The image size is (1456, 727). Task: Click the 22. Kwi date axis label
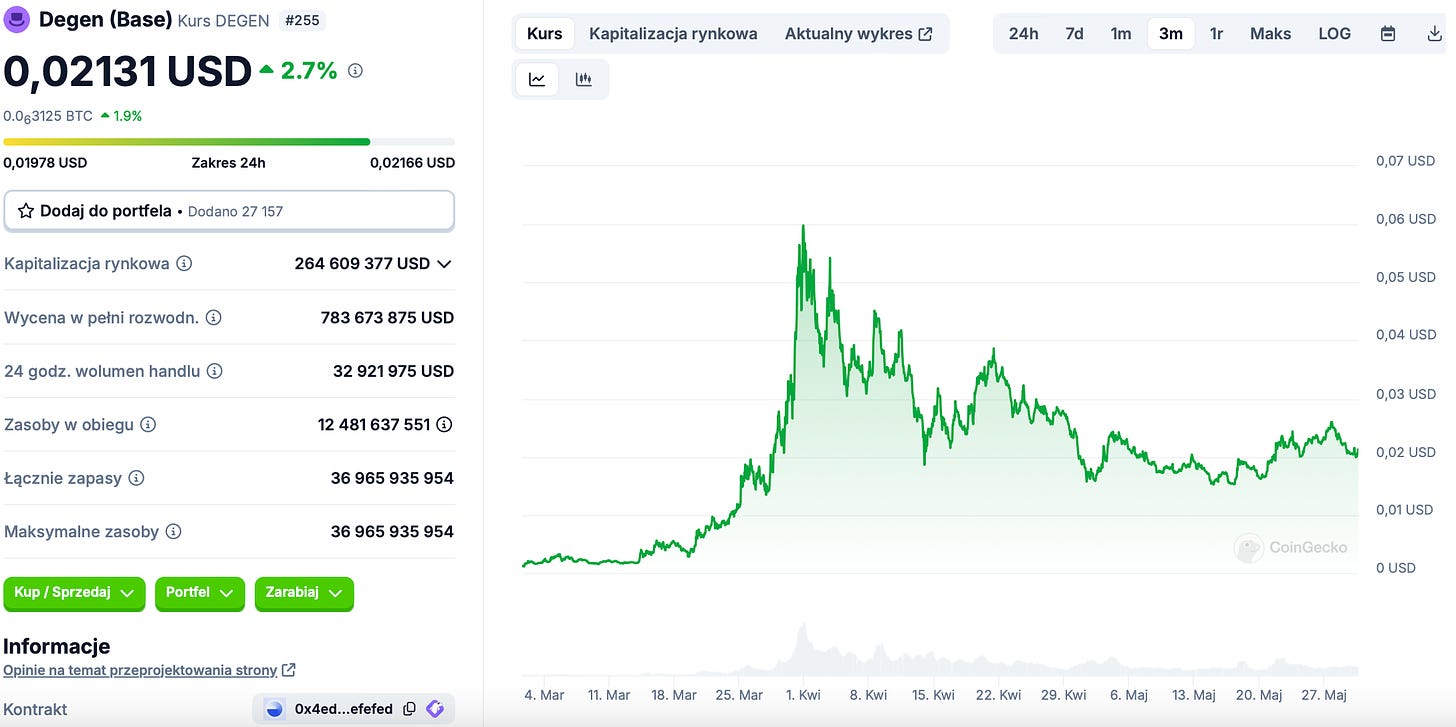(997, 695)
